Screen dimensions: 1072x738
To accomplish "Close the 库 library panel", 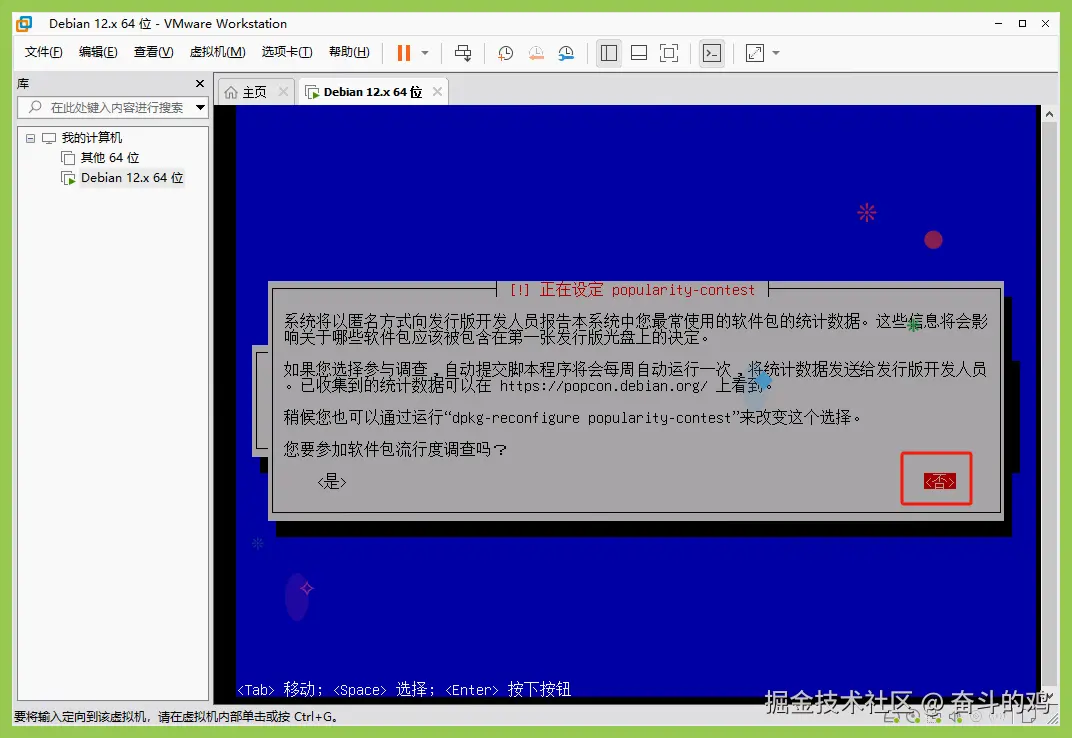I will 200,83.
